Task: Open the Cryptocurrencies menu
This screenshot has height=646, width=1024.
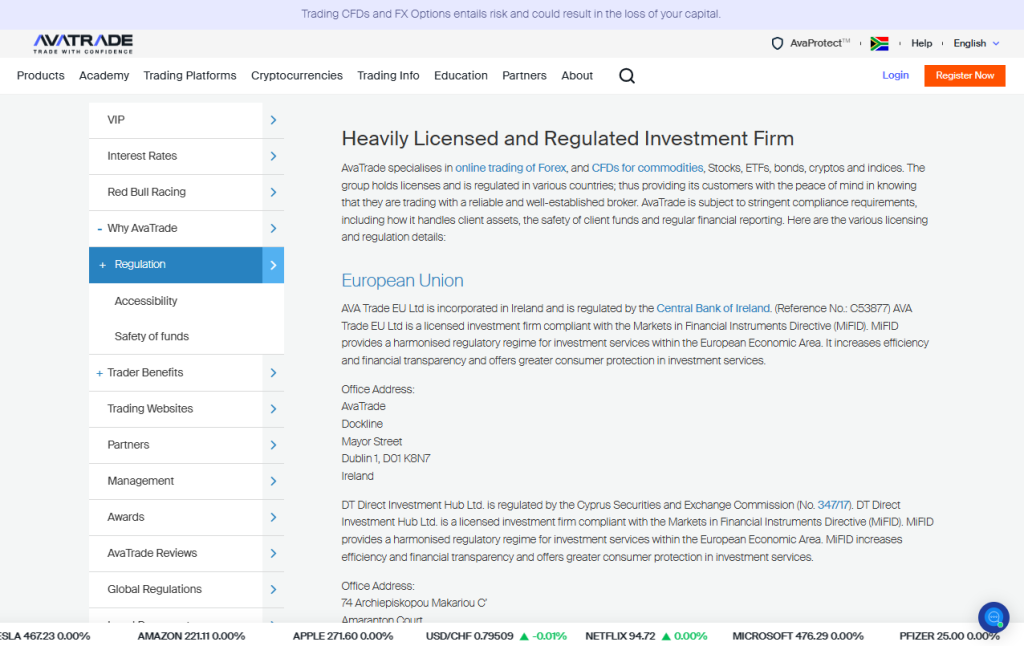Action: coord(296,76)
